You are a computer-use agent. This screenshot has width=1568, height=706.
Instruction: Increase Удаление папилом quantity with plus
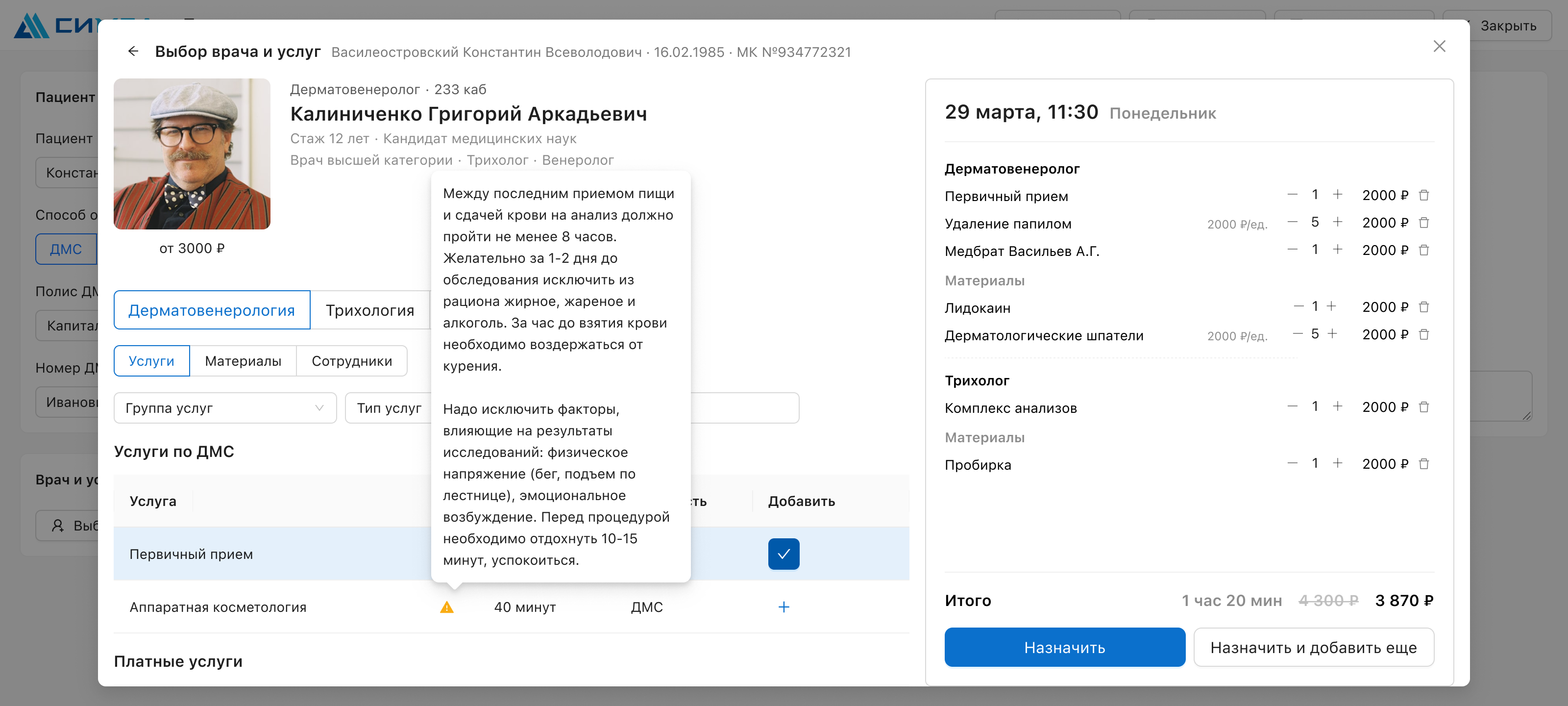[1337, 222]
